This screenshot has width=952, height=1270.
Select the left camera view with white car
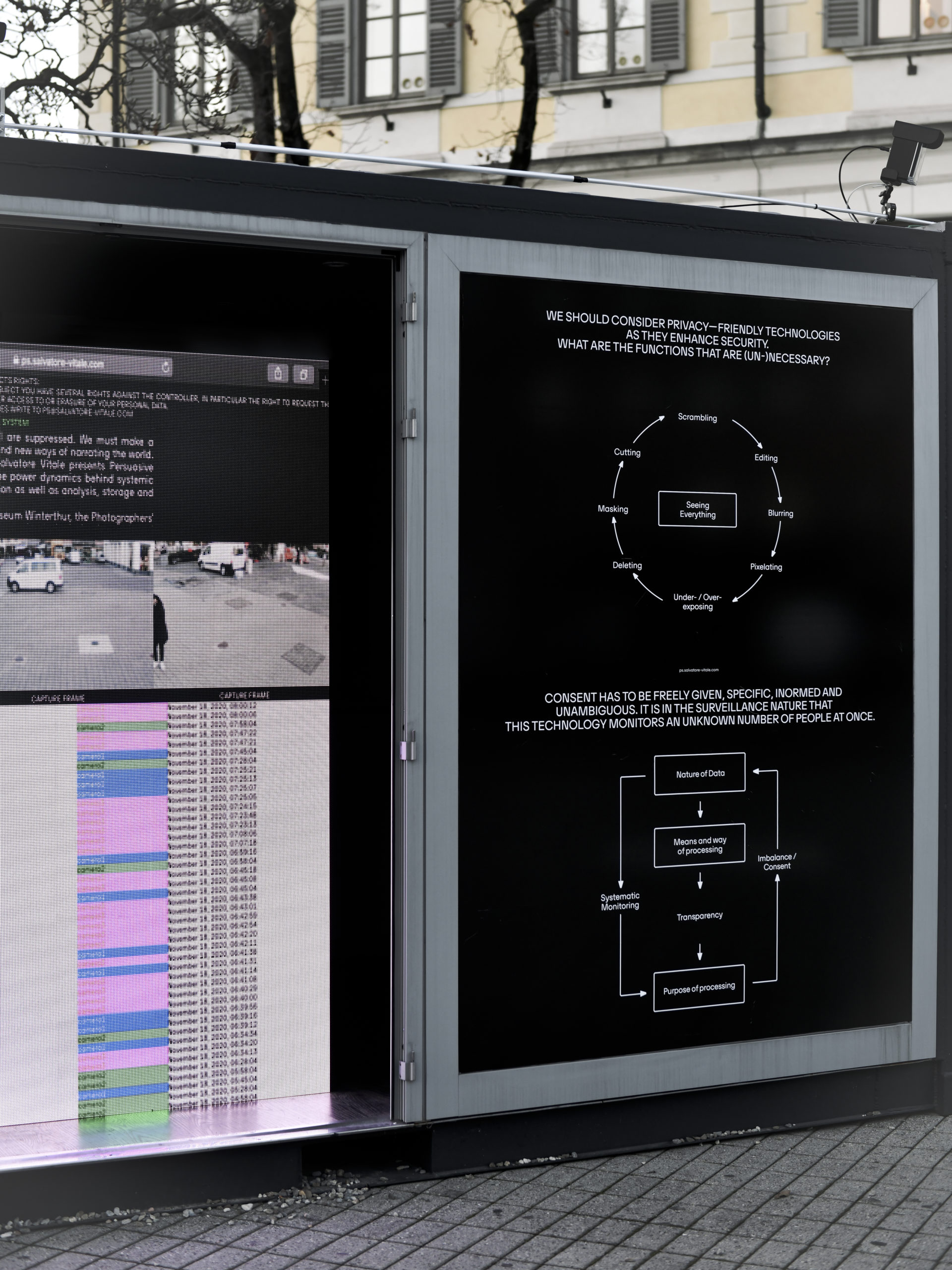tap(74, 614)
